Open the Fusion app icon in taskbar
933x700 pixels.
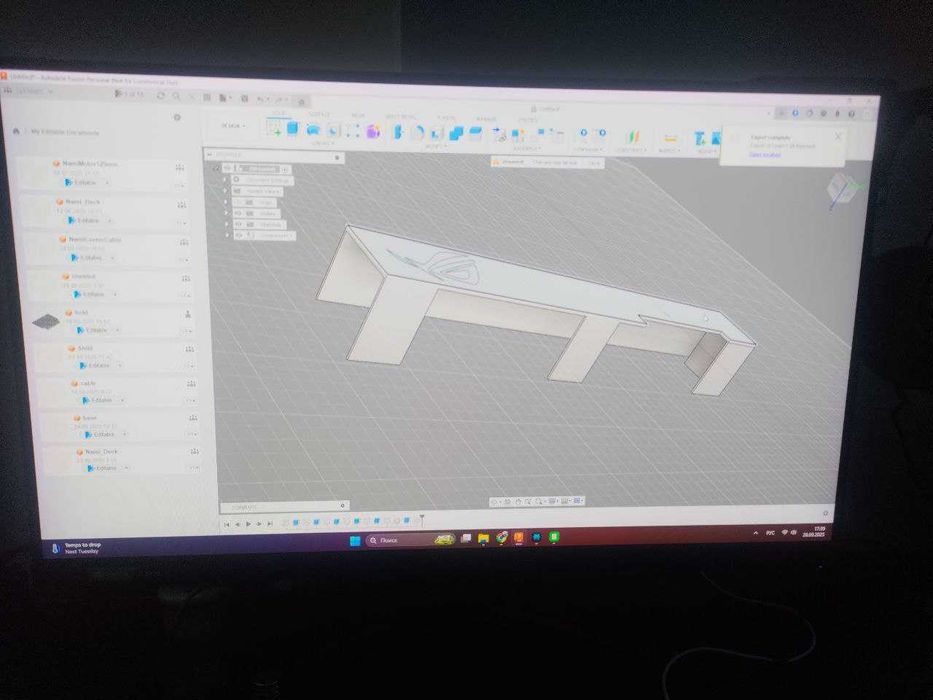coord(519,538)
